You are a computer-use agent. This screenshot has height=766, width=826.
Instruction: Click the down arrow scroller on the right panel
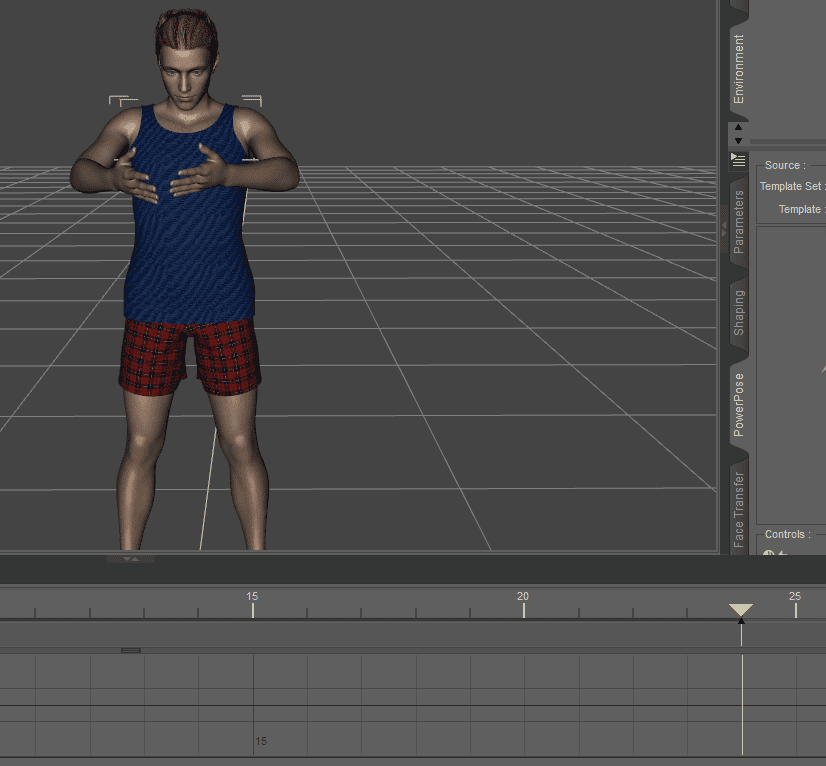coord(738,139)
